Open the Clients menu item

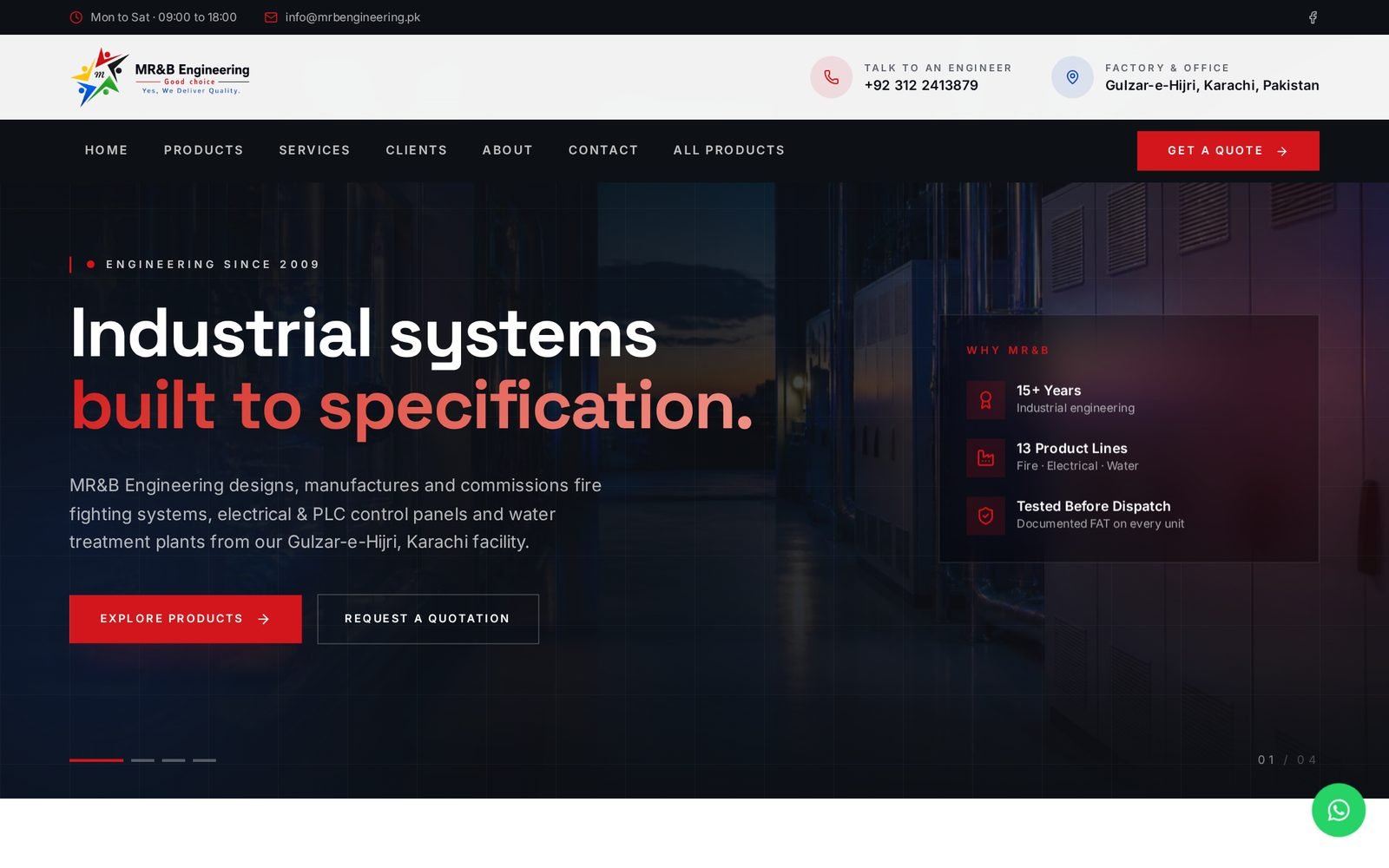click(416, 150)
